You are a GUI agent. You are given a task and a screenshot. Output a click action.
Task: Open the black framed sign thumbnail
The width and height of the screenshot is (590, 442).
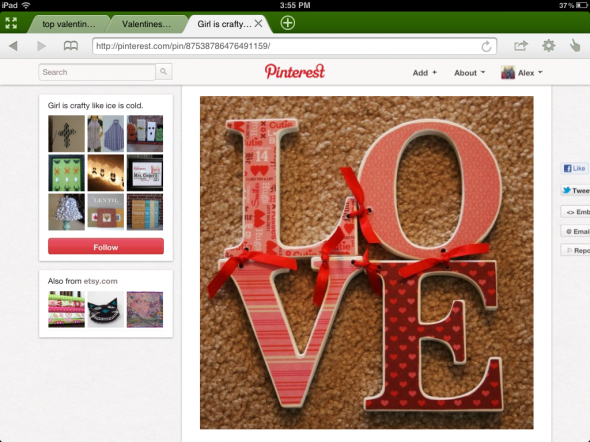145,173
